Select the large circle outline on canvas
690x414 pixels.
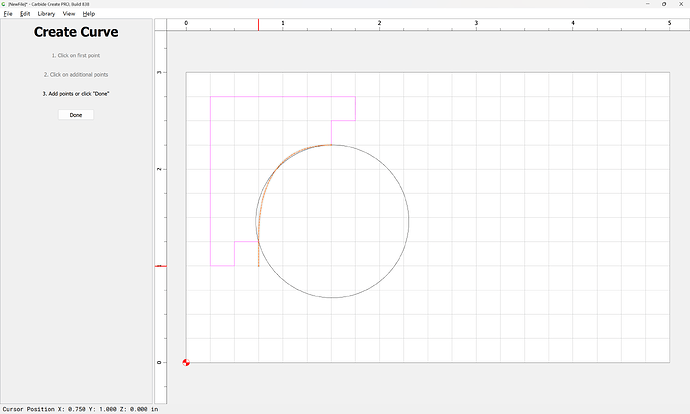click(x=408, y=221)
